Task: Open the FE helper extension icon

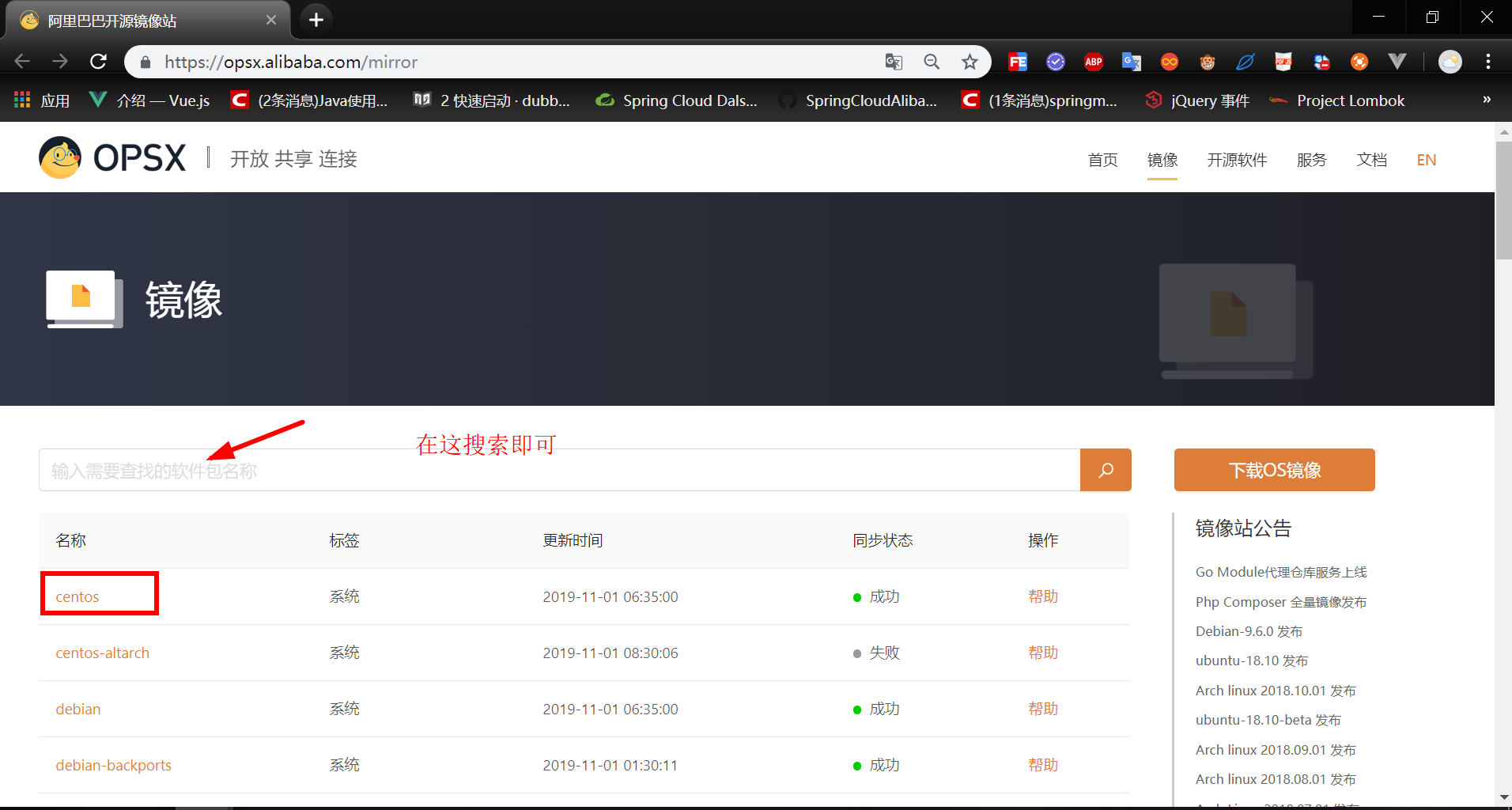Action: click(1018, 62)
